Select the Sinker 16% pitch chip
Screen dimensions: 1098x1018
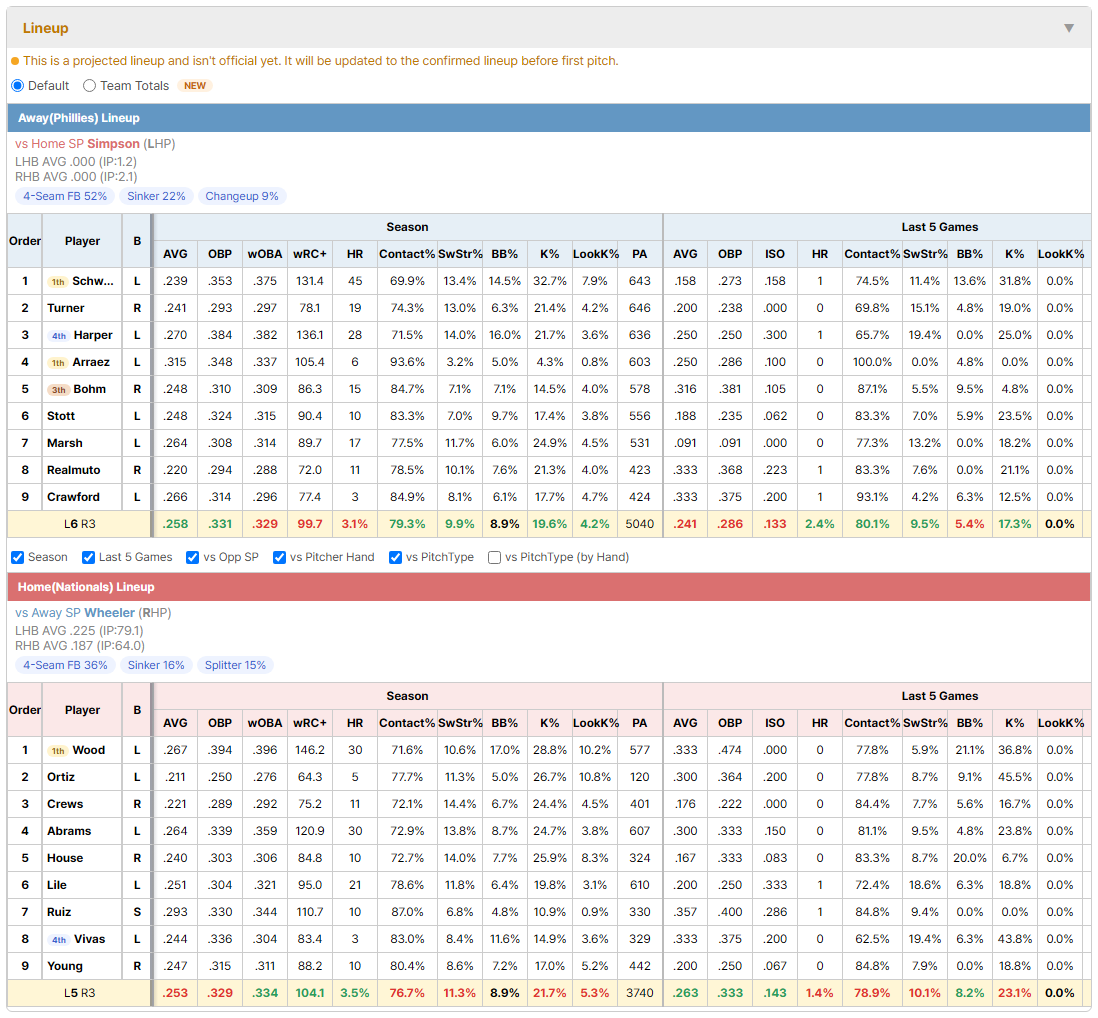(156, 665)
